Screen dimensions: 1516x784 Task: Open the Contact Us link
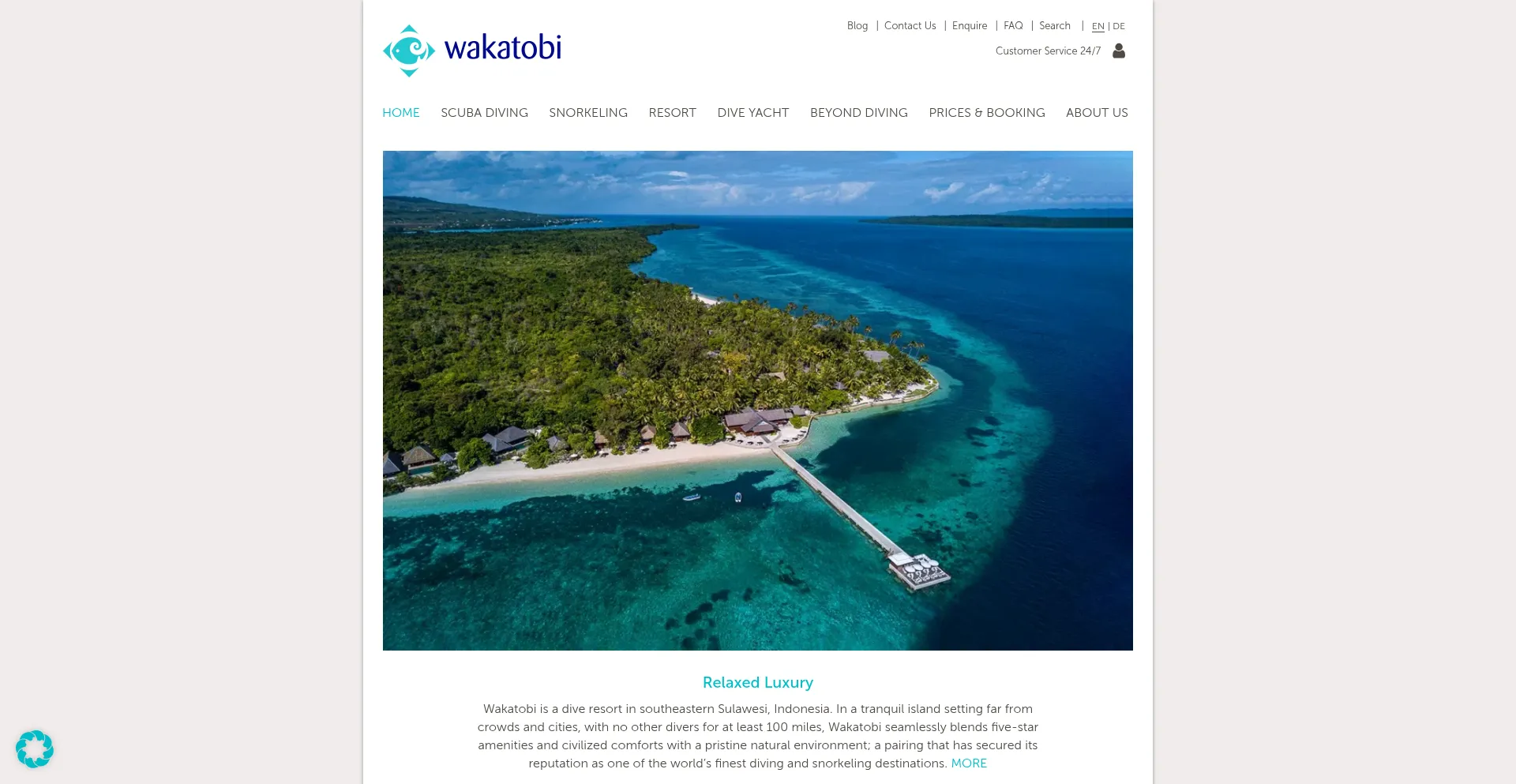click(x=910, y=26)
